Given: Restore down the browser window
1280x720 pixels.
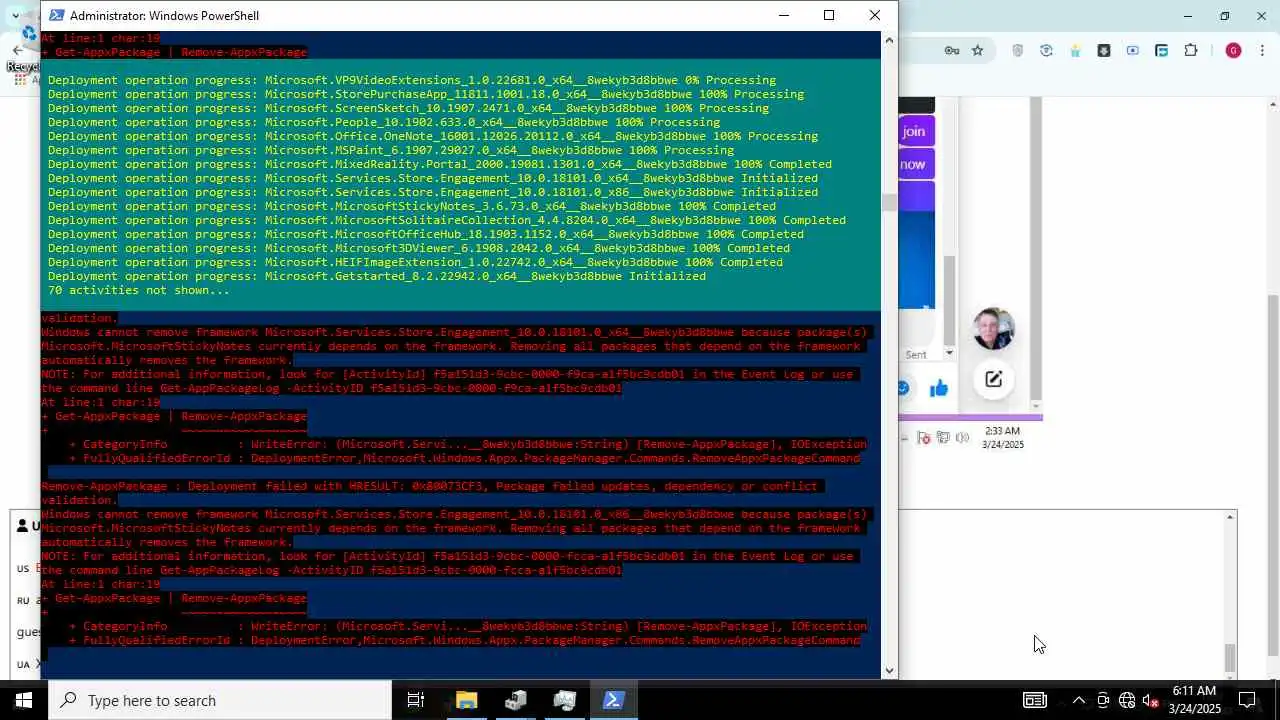Looking at the screenshot, I should [1225, 16].
